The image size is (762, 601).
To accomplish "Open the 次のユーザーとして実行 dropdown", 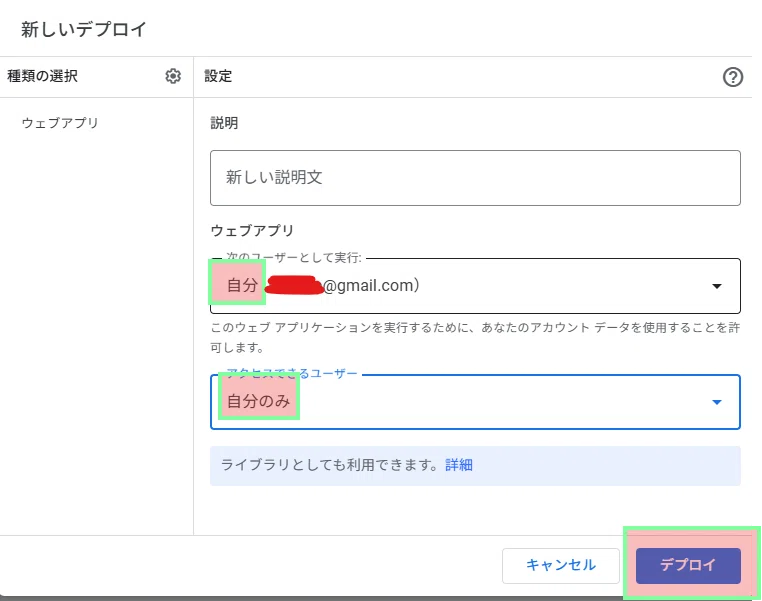I will coord(475,286).
